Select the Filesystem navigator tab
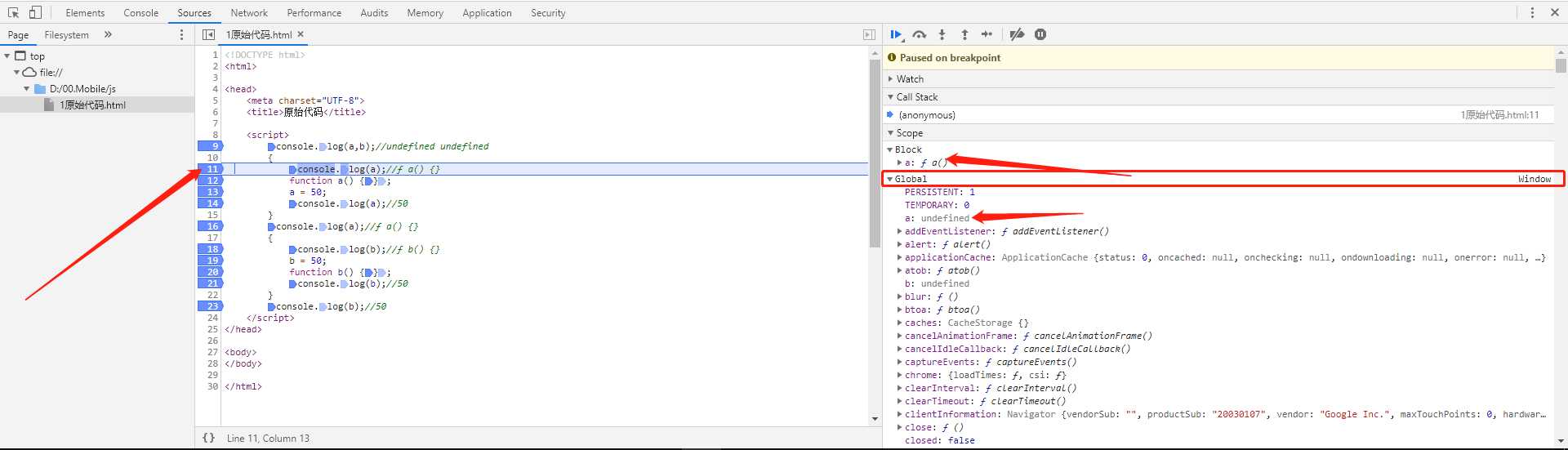Image resolution: width=1568 pixels, height=450 pixels. pyautogui.click(x=67, y=35)
